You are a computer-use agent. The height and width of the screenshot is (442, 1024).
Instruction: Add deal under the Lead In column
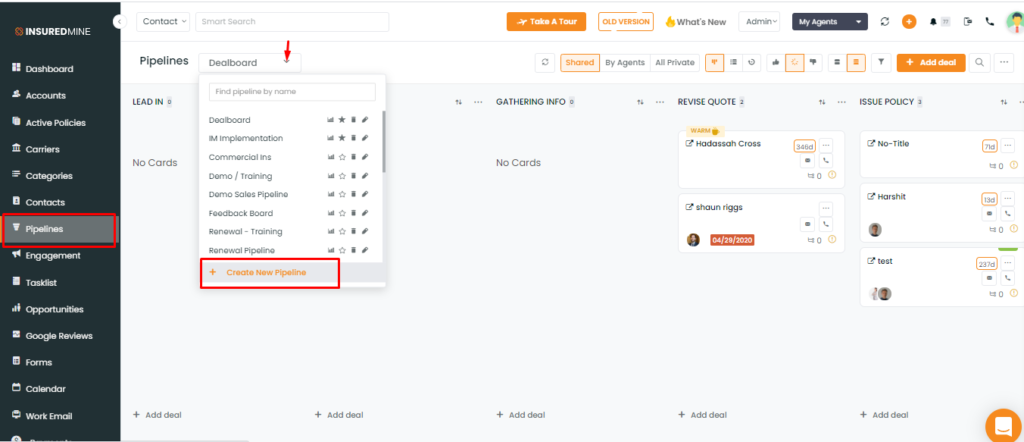click(157, 415)
